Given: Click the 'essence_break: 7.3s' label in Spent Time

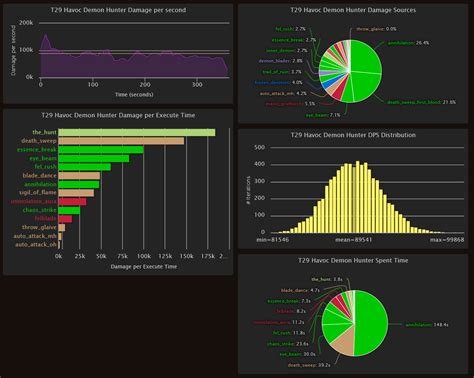Looking at the screenshot, I should point(289,301).
